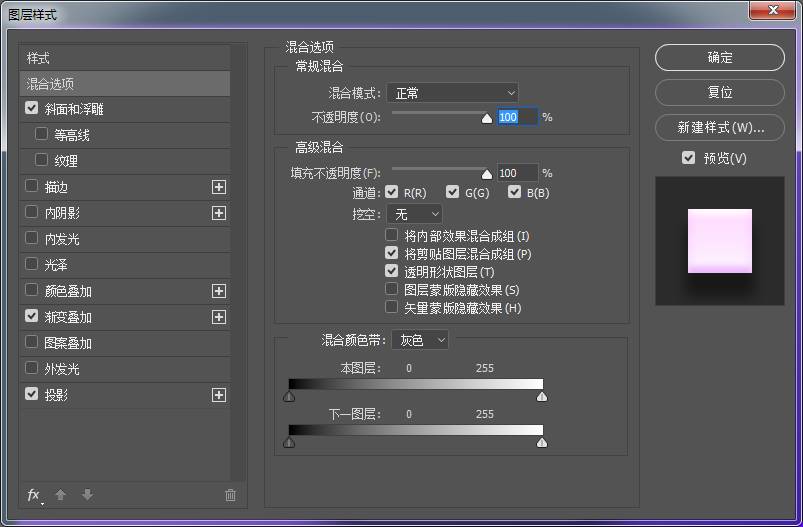The image size is (803, 527).
Task: Enable the 光泽 effect checkbox
Action: click(32, 264)
